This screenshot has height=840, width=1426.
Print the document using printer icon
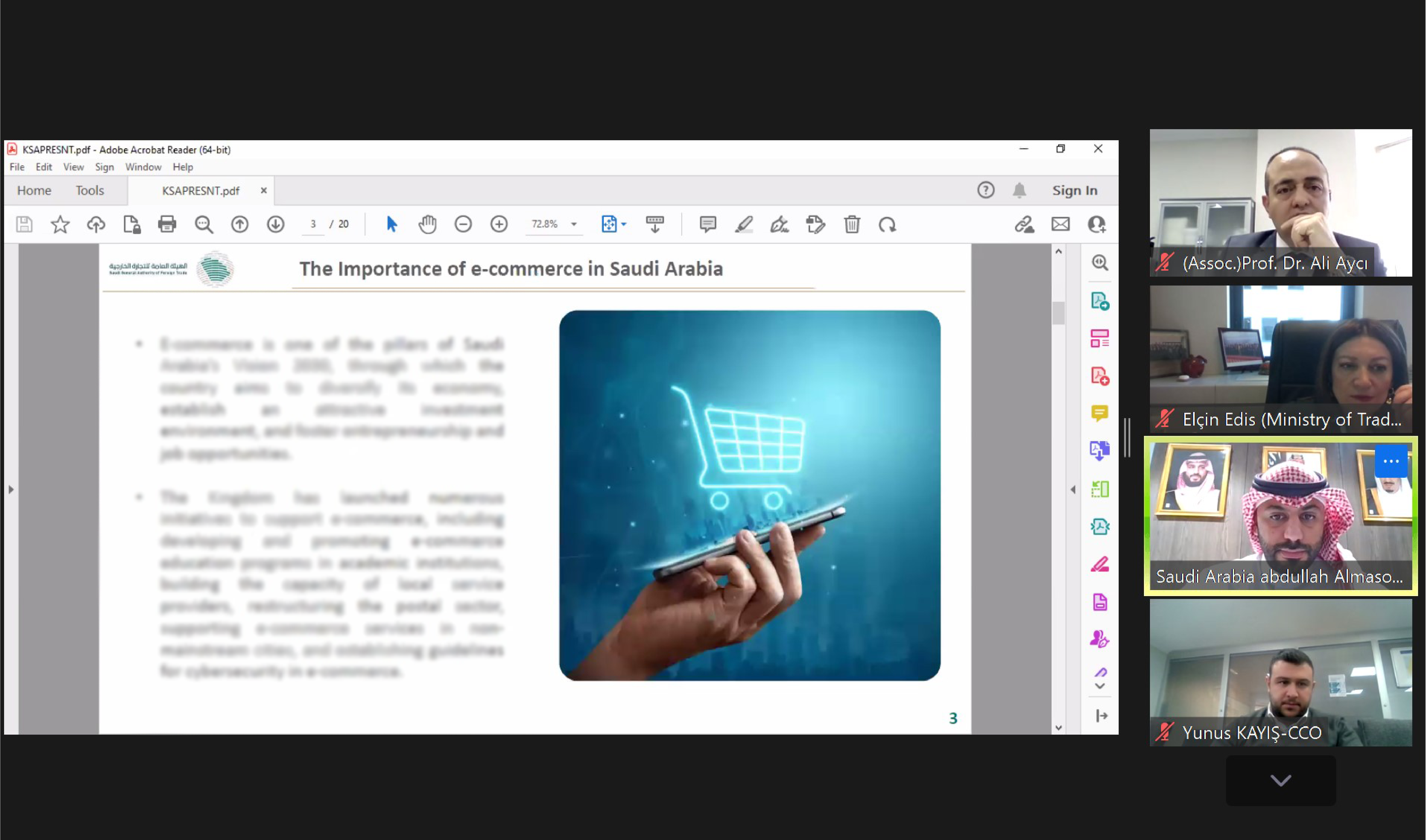[x=167, y=224]
